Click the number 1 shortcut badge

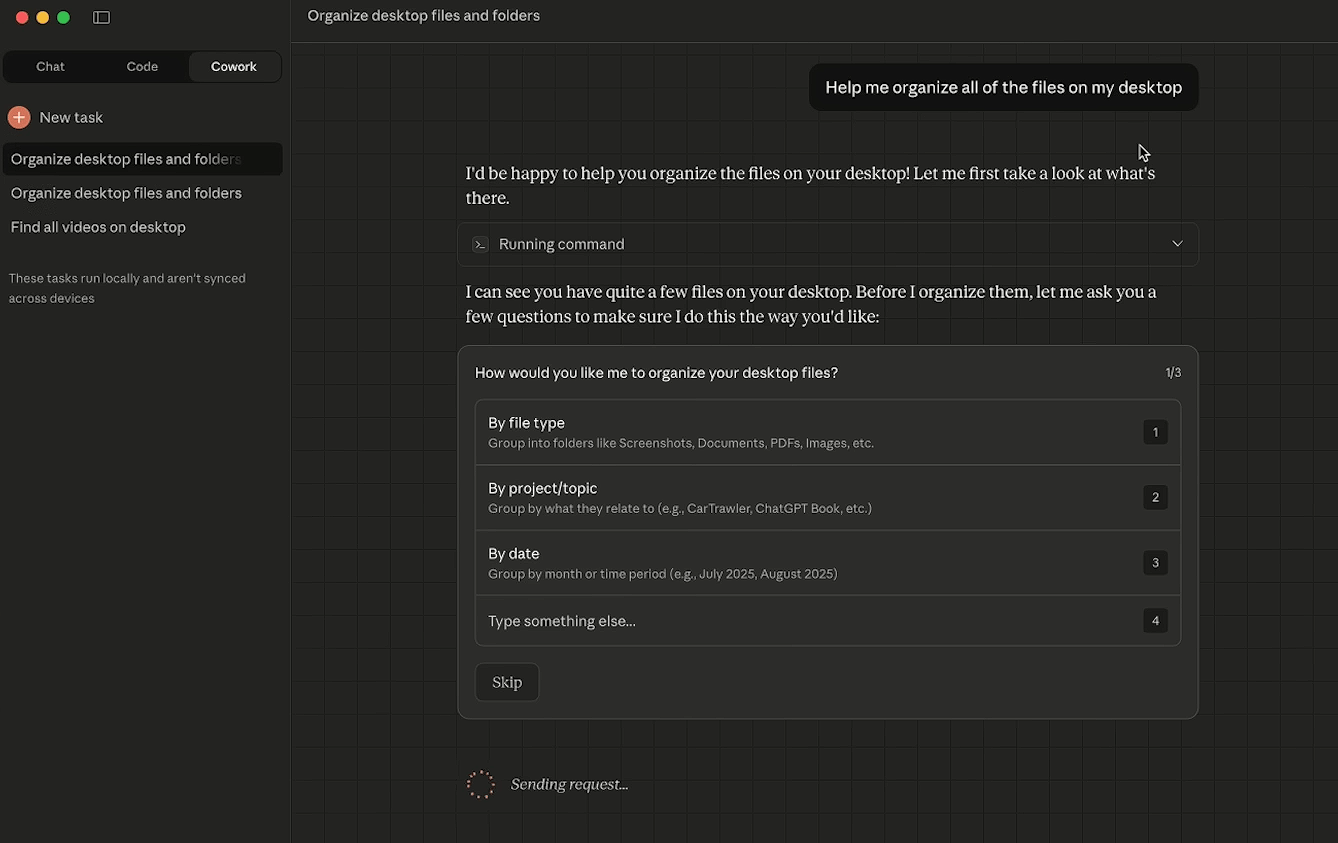[x=1155, y=432]
